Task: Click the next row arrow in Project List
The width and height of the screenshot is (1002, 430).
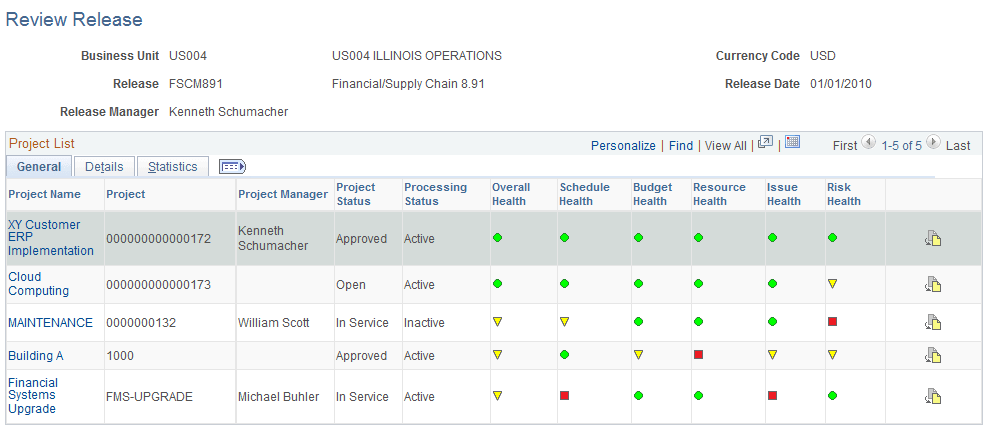Action: click(x=932, y=144)
